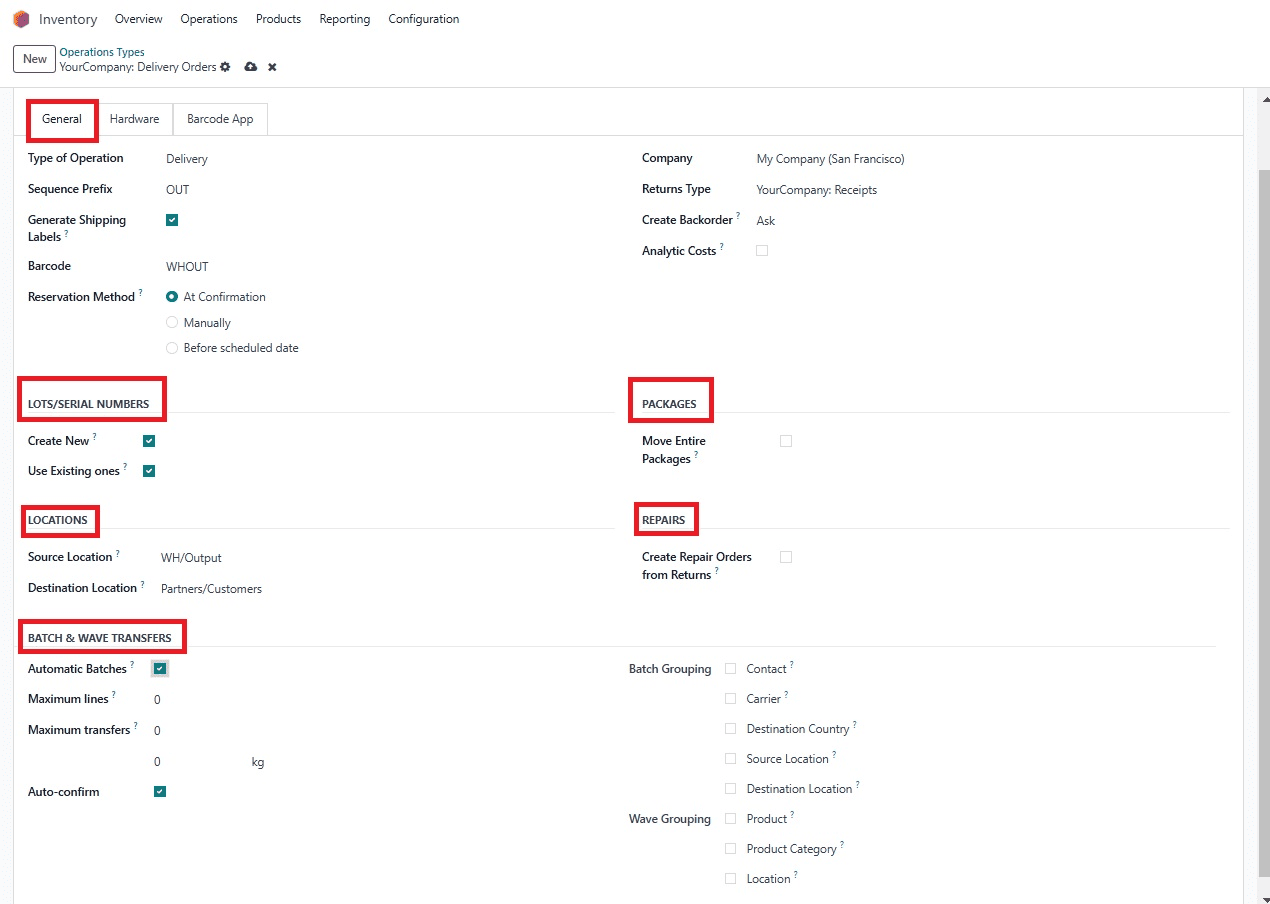Click help icon next to Reservation Method

(x=141, y=293)
